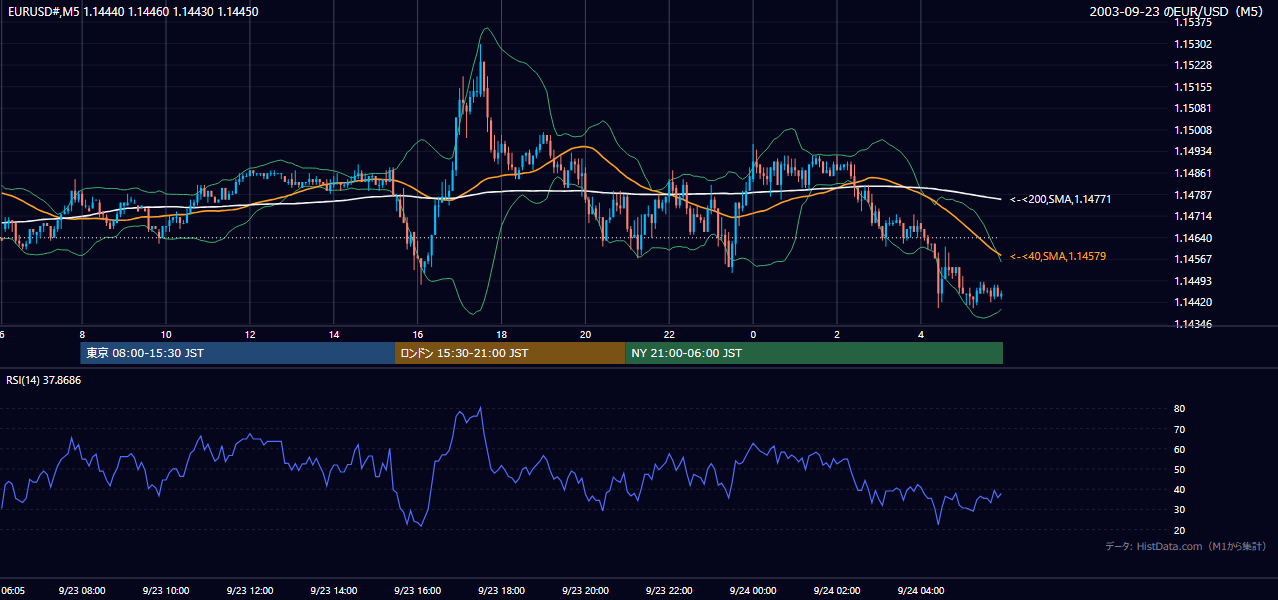Click hour marker 12 under the price chart
Screen dimensions: 1278x600
click(250, 334)
